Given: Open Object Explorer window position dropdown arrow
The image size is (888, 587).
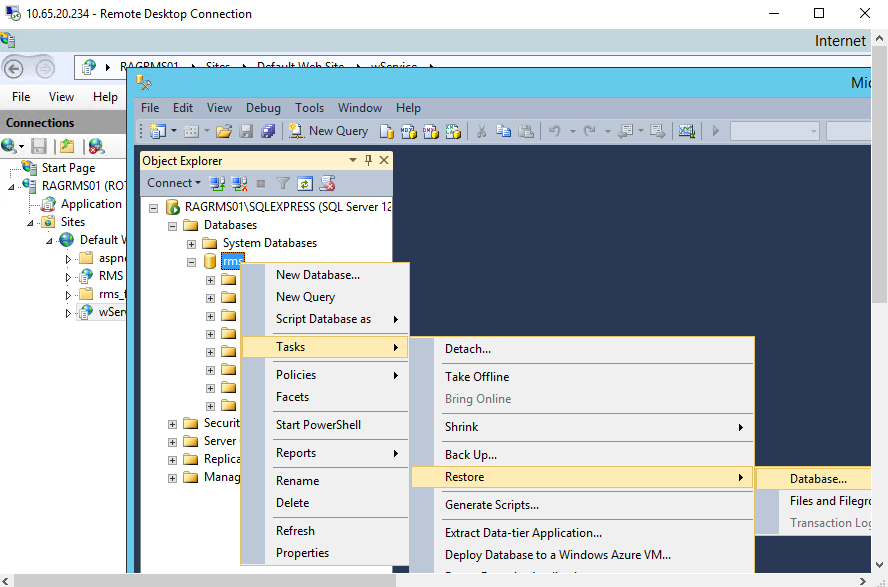Looking at the screenshot, I should tap(353, 160).
